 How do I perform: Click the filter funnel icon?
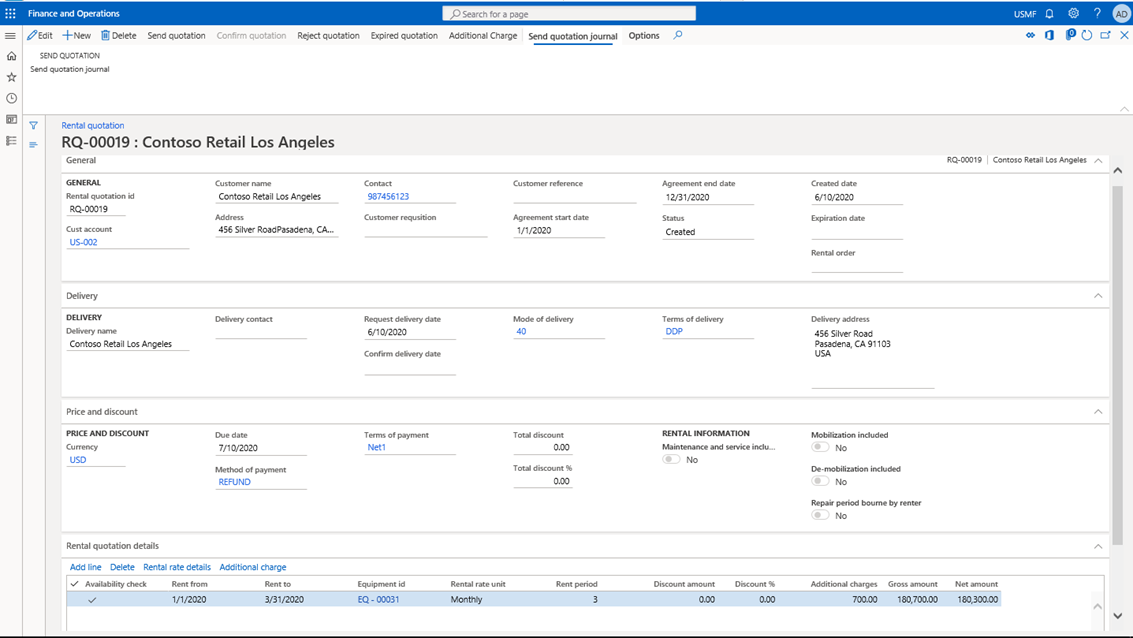click(33, 126)
